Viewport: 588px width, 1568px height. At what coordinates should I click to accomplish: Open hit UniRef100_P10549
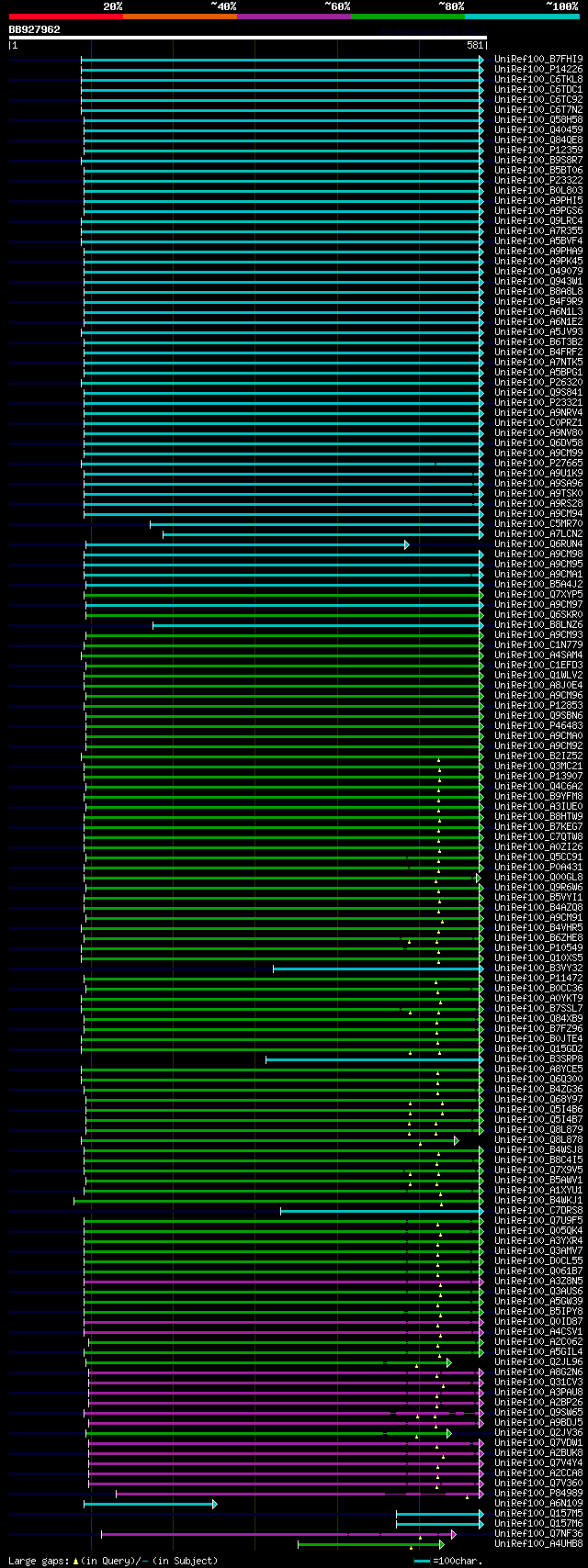click(538, 948)
